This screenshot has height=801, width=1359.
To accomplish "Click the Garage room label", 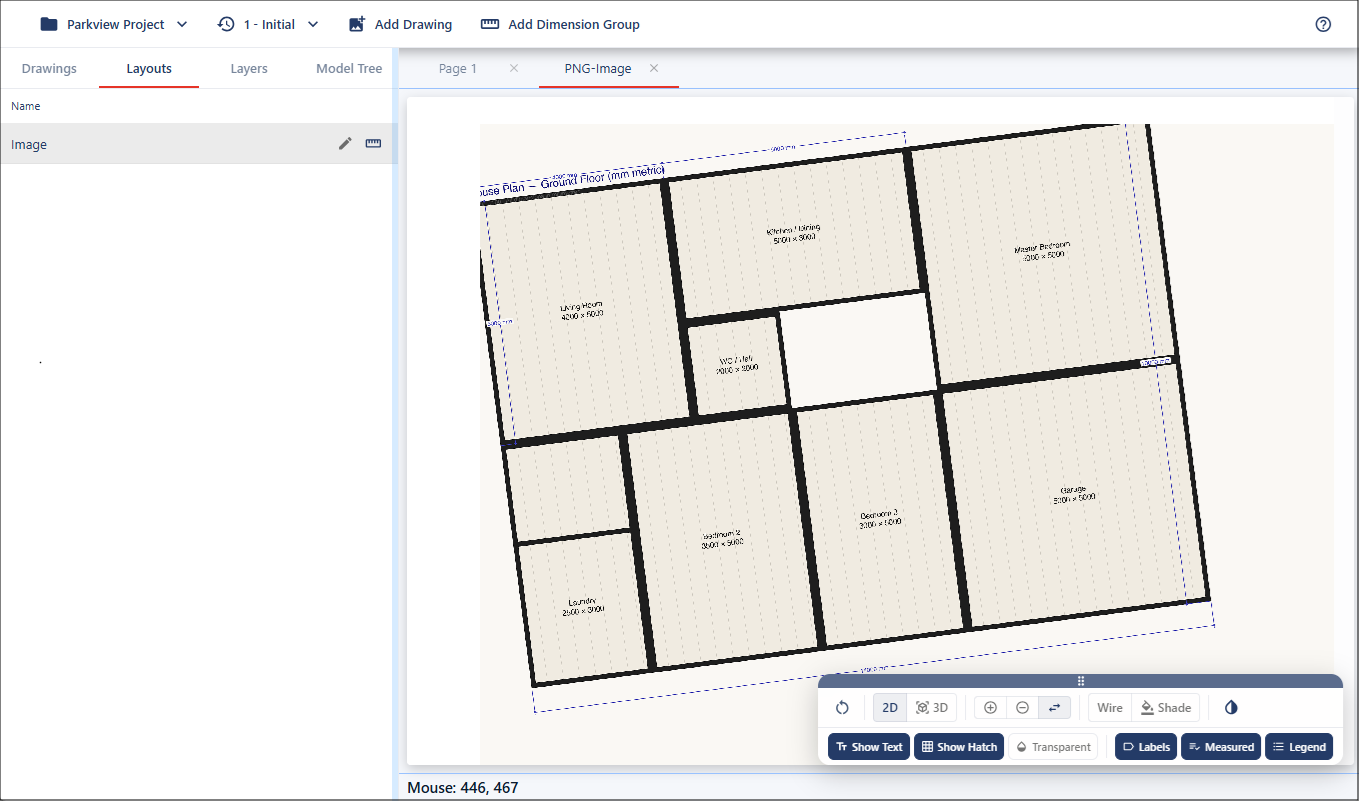I will click(1074, 493).
